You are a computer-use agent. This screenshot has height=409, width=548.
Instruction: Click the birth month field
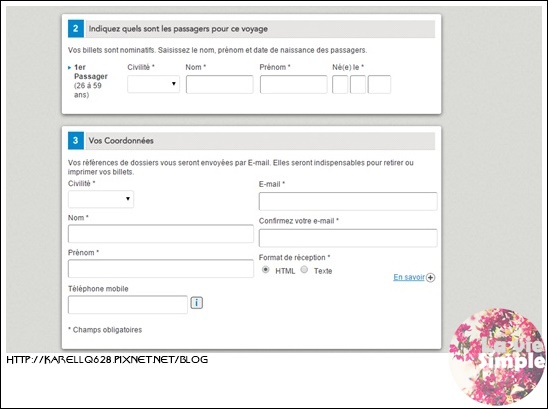(x=358, y=84)
